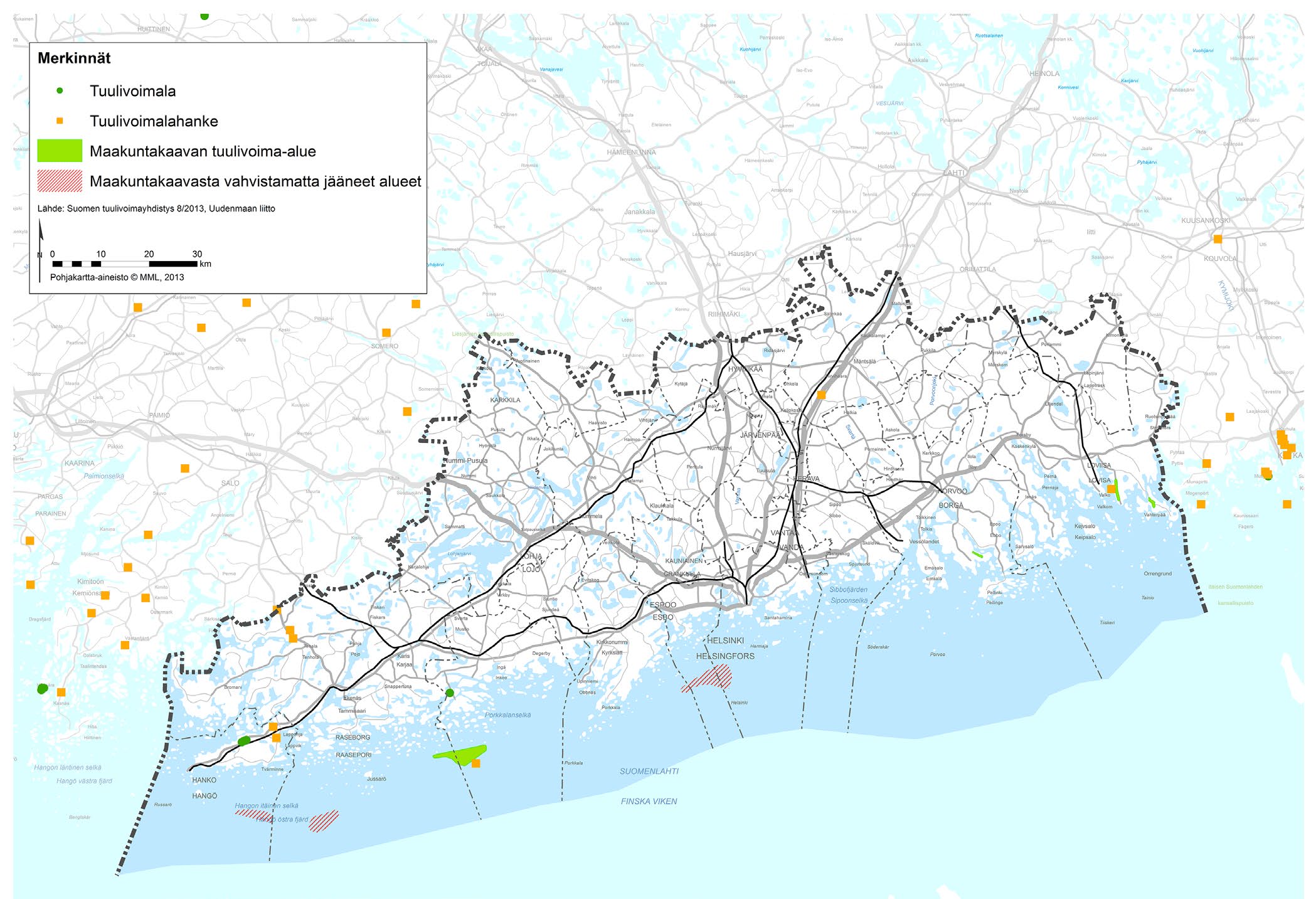Click the red hatched area south of Helsinki
The width and height of the screenshot is (1316, 899).
708,678
